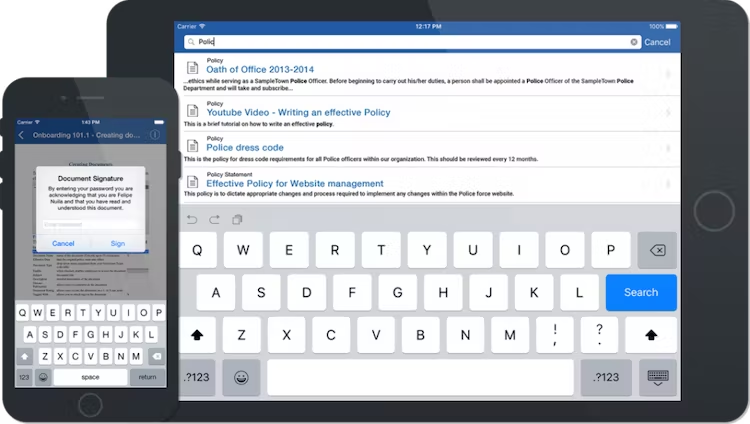Open the emoji key on phone keyboard
The height and width of the screenshot is (424, 750).
pyautogui.click(x=43, y=377)
